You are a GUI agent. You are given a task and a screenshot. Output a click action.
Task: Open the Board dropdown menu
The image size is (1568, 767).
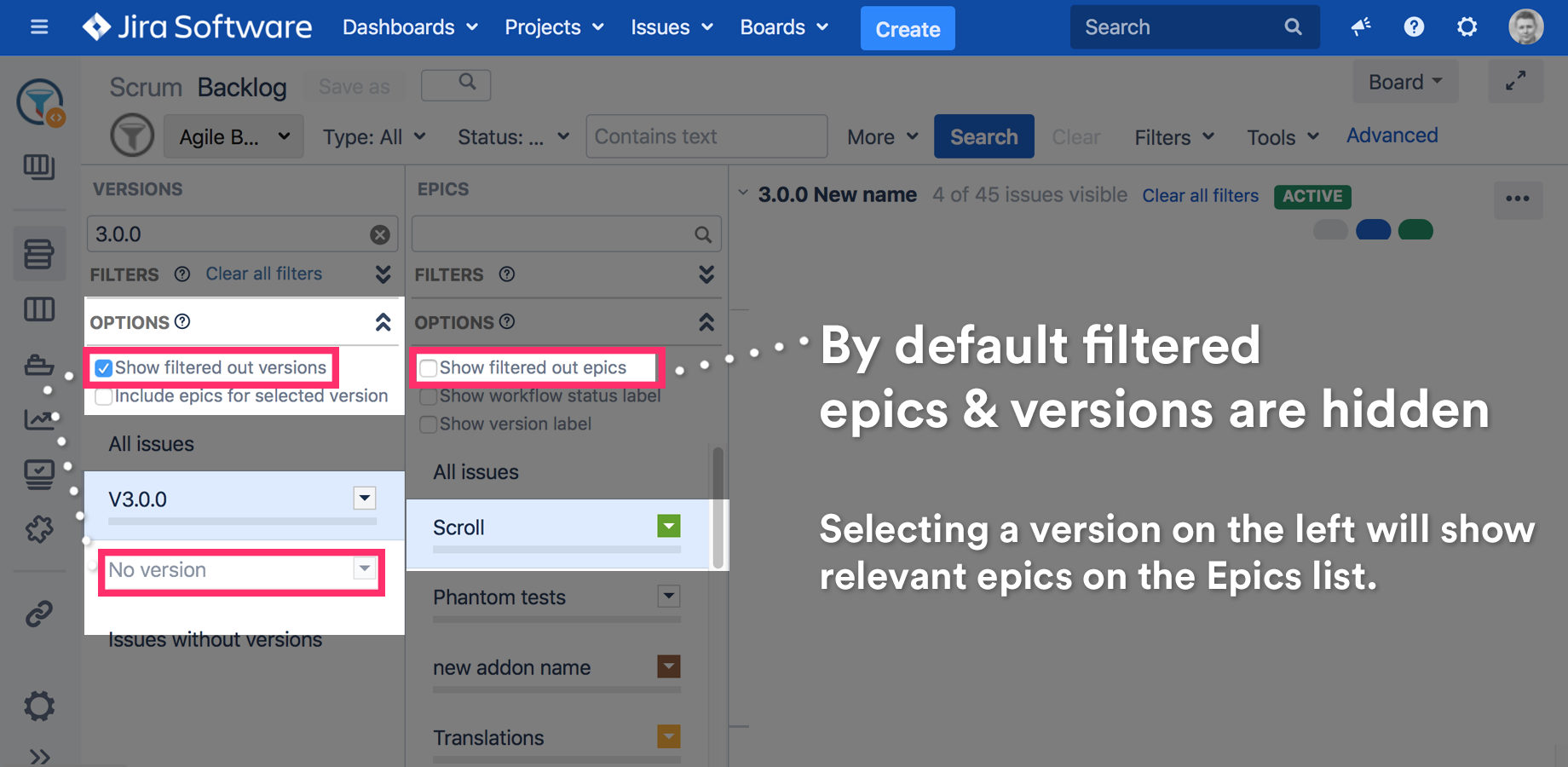coord(1404,81)
